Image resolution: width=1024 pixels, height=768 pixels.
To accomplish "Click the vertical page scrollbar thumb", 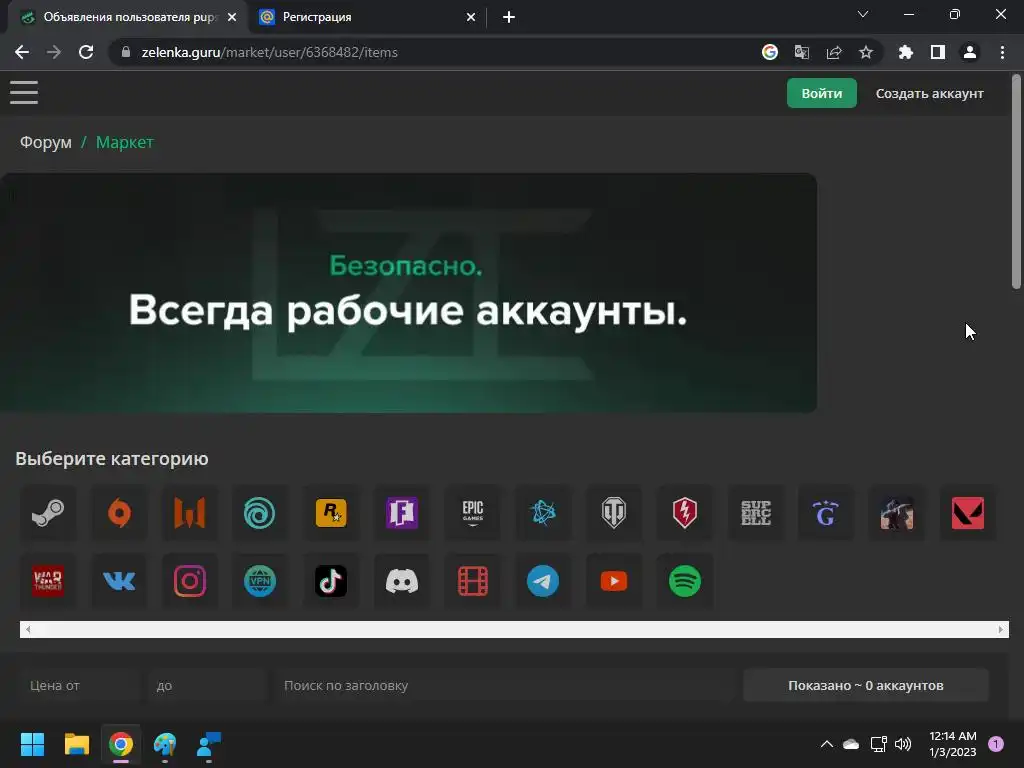I will (1016, 182).
